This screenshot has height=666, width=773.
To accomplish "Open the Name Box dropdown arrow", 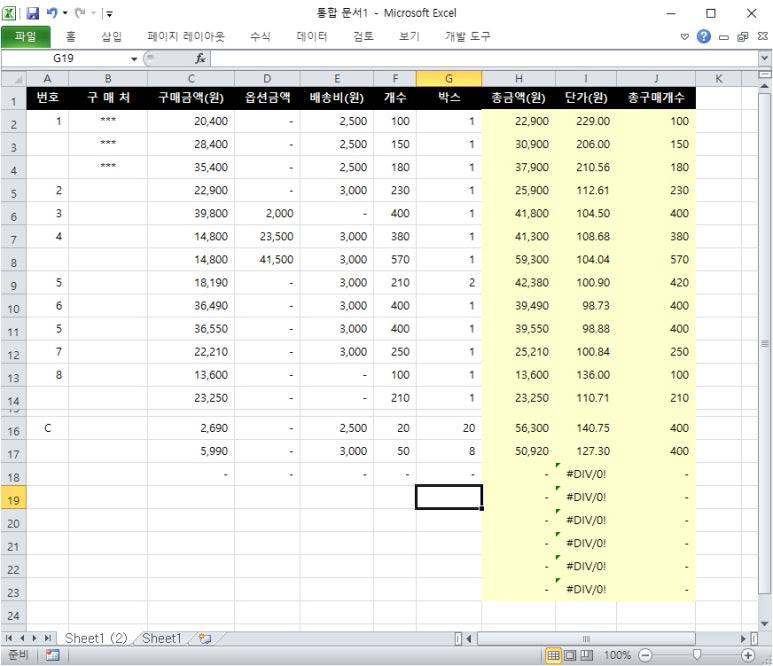I will coord(134,59).
